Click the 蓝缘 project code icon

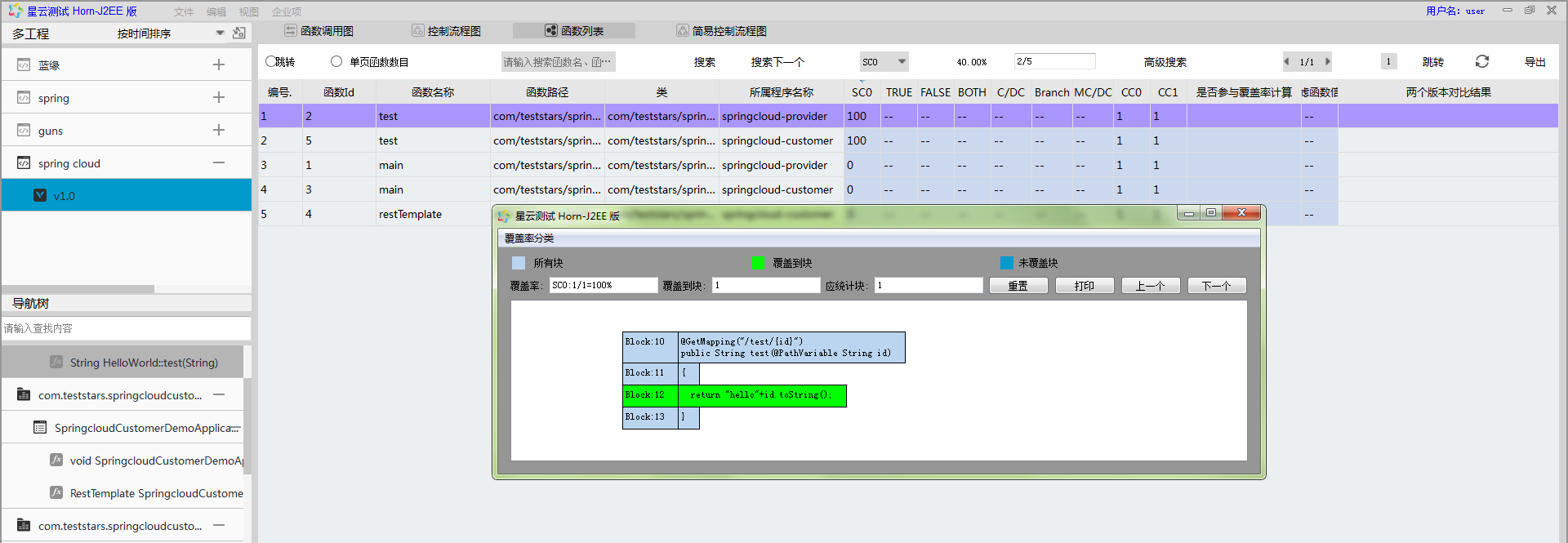tap(24, 65)
